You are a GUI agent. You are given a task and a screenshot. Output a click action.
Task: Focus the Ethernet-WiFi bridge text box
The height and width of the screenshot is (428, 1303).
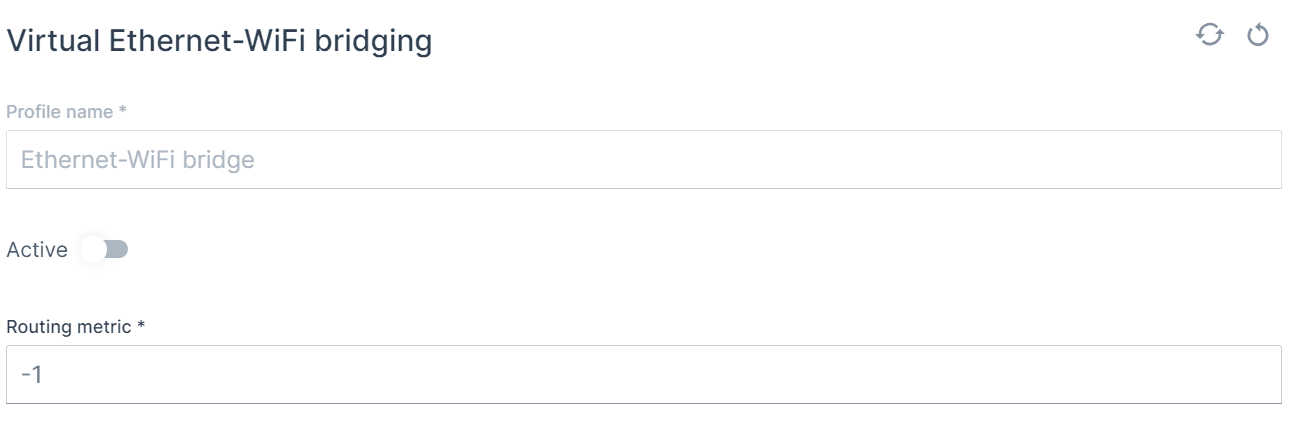coord(643,160)
